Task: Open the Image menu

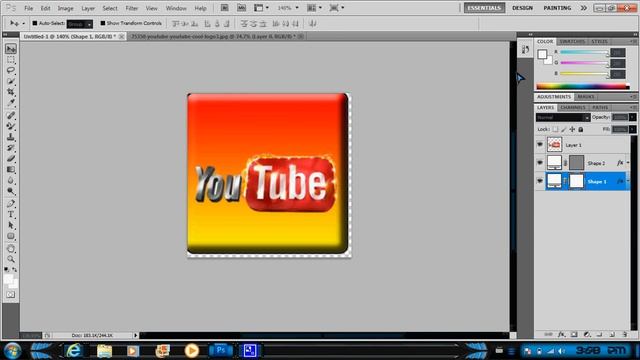Action: [x=65, y=8]
